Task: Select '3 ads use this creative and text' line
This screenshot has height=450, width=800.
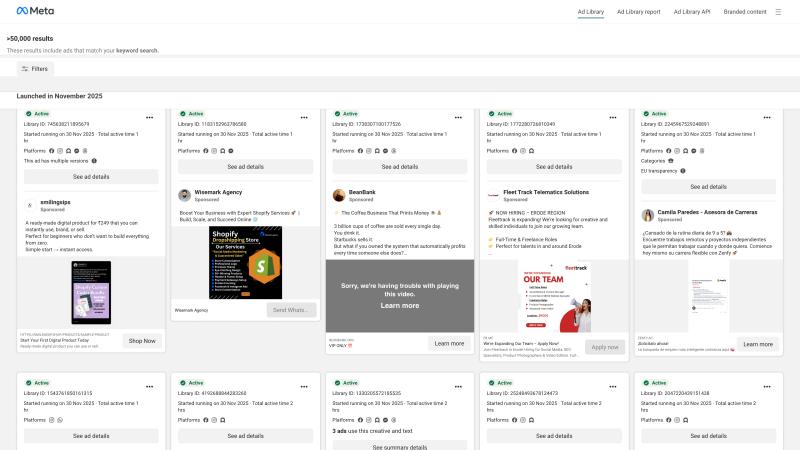Action: (372, 431)
